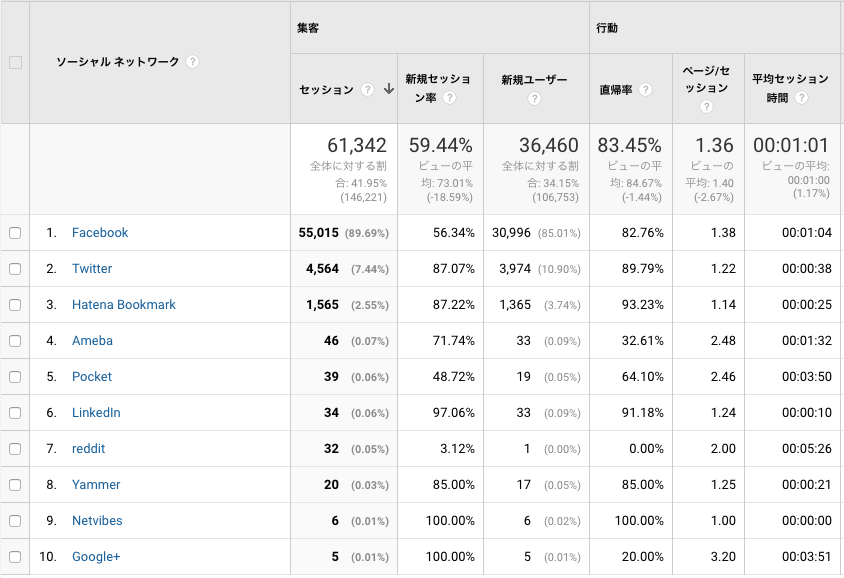
Task: Click the 行動 group header
Action: [x=607, y=28]
